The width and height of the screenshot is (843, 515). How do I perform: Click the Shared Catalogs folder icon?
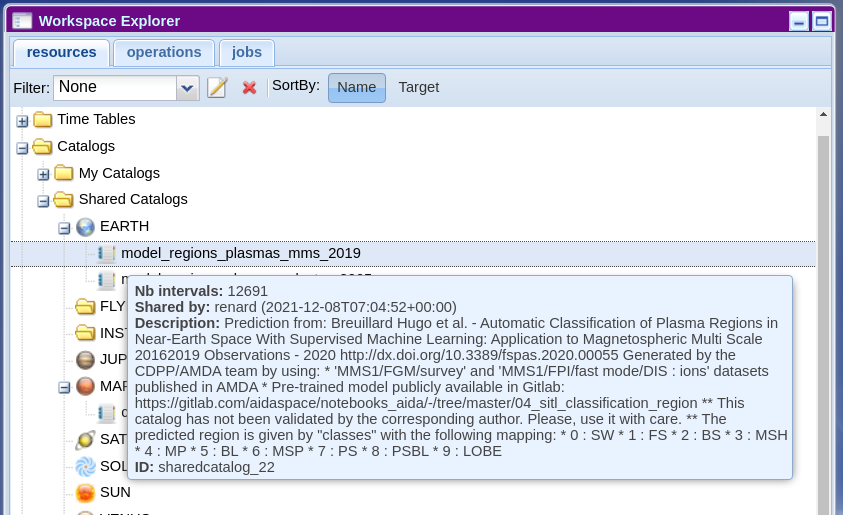pos(63,200)
